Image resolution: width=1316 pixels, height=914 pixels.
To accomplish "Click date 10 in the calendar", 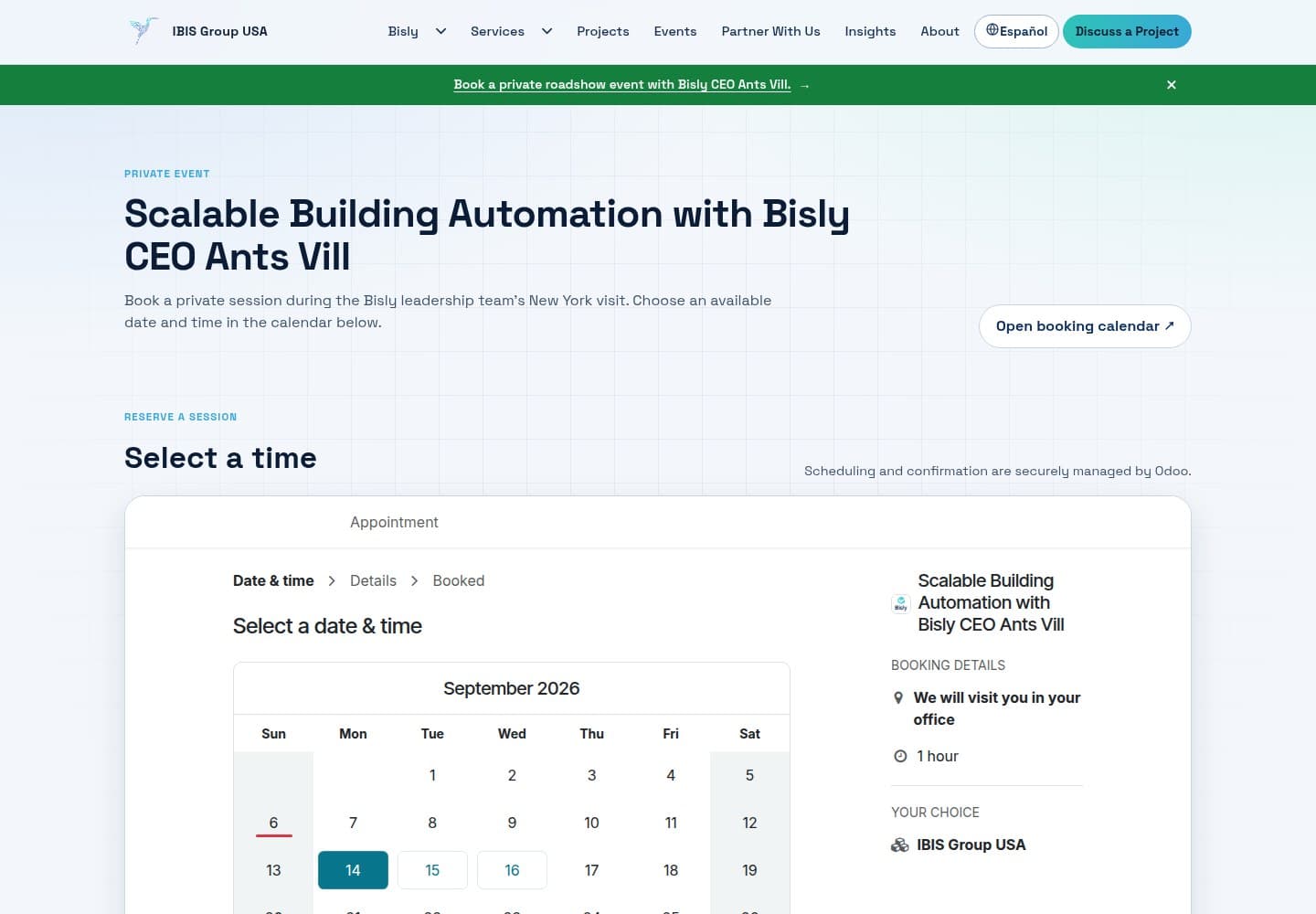I will click(x=591, y=823).
